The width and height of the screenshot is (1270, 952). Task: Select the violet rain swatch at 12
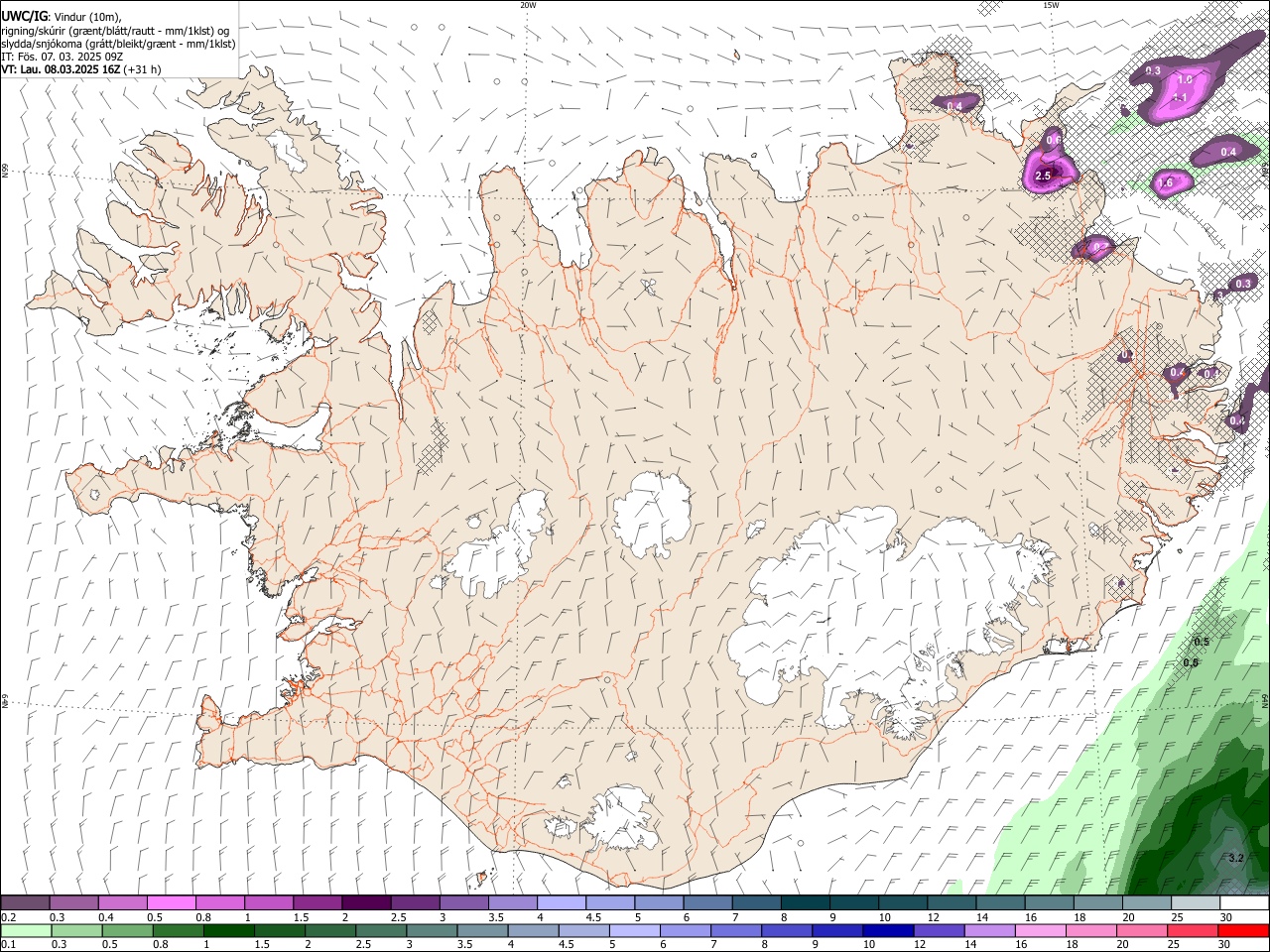point(938,930)
